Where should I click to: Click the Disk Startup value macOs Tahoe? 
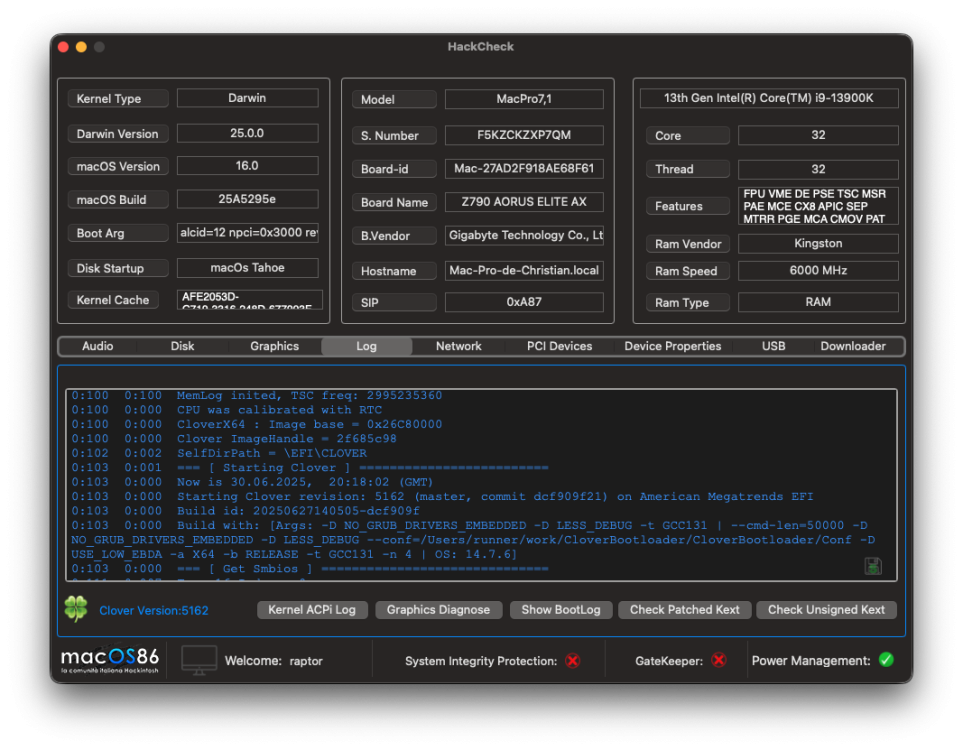(x=248, y=268)
